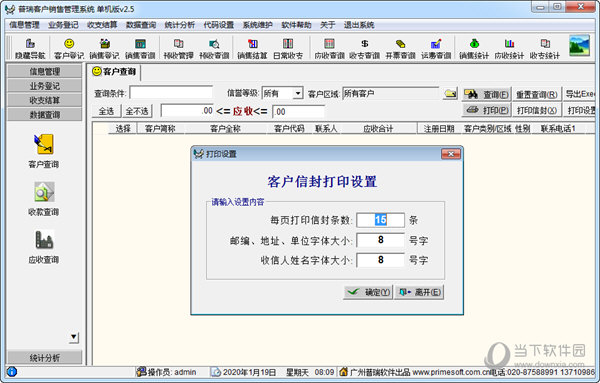Click 重置查询(R) button
The image size is (600, 383).
pos(536,94)
